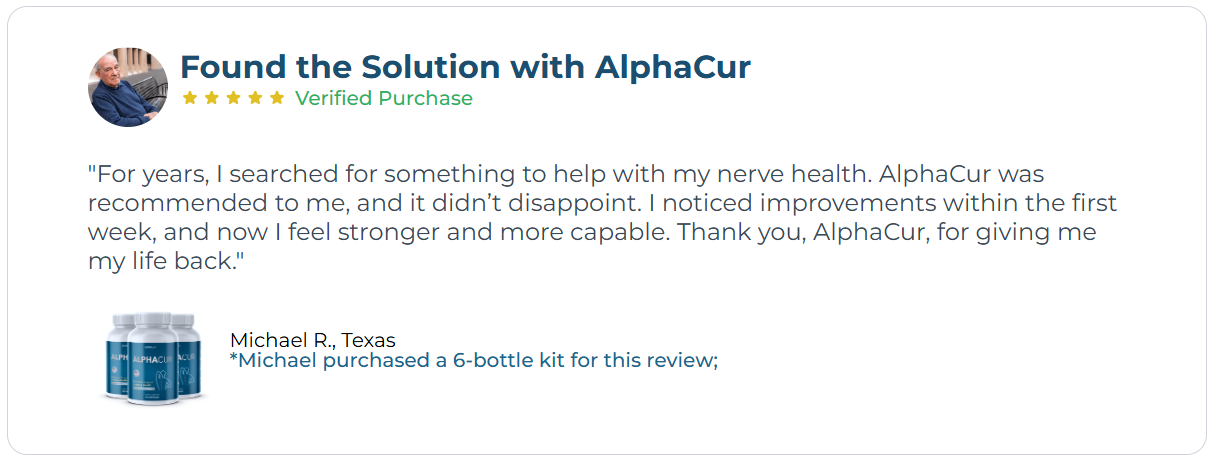Click the second gold rating star
This screenshot has width=1215, height=465.
tap(212, 98)
